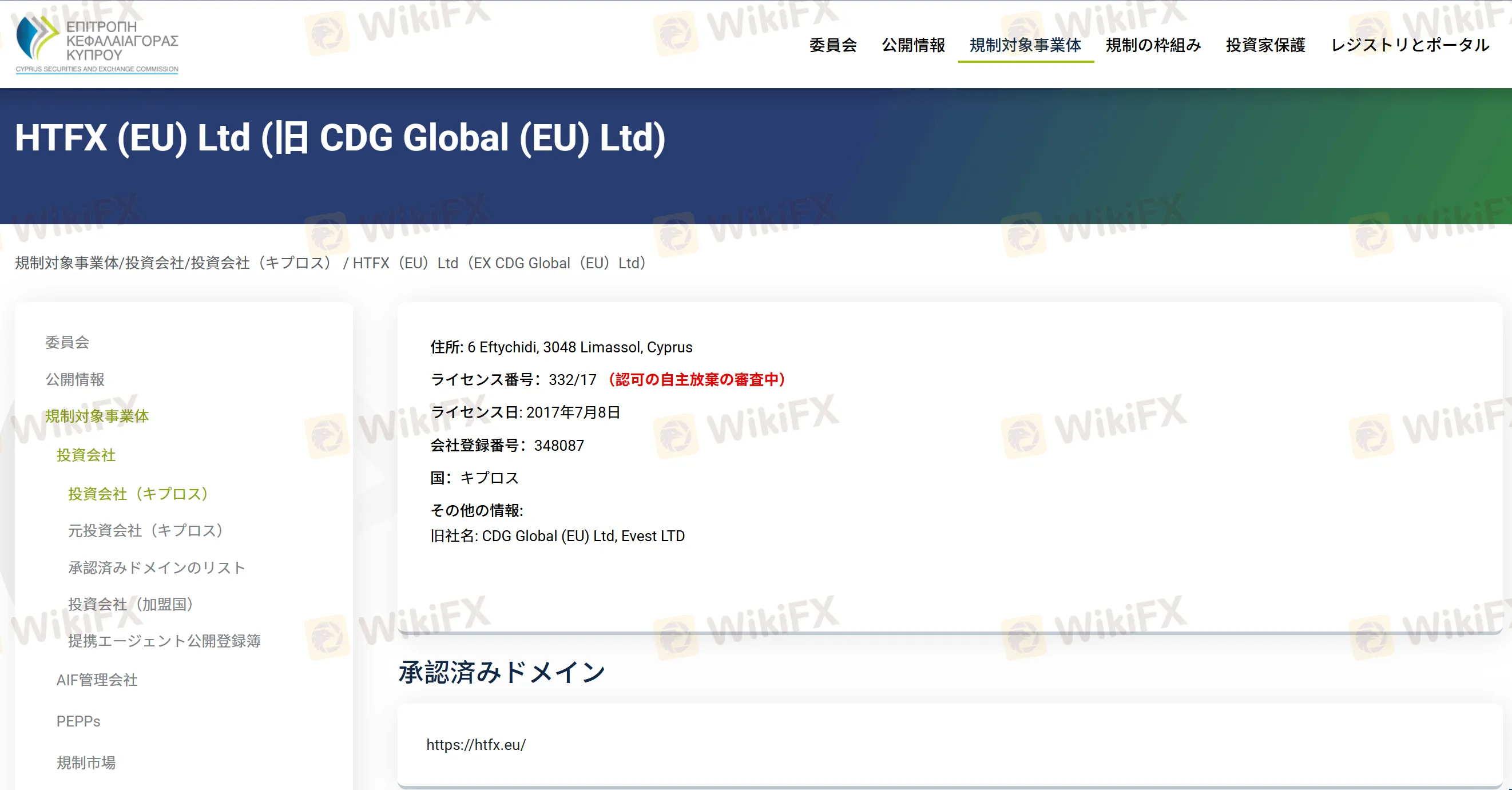Viewport: 1512px width, 790px height.
Task: Open 投資会社（加盟国）sidebar link
Action: pos(130,605)
